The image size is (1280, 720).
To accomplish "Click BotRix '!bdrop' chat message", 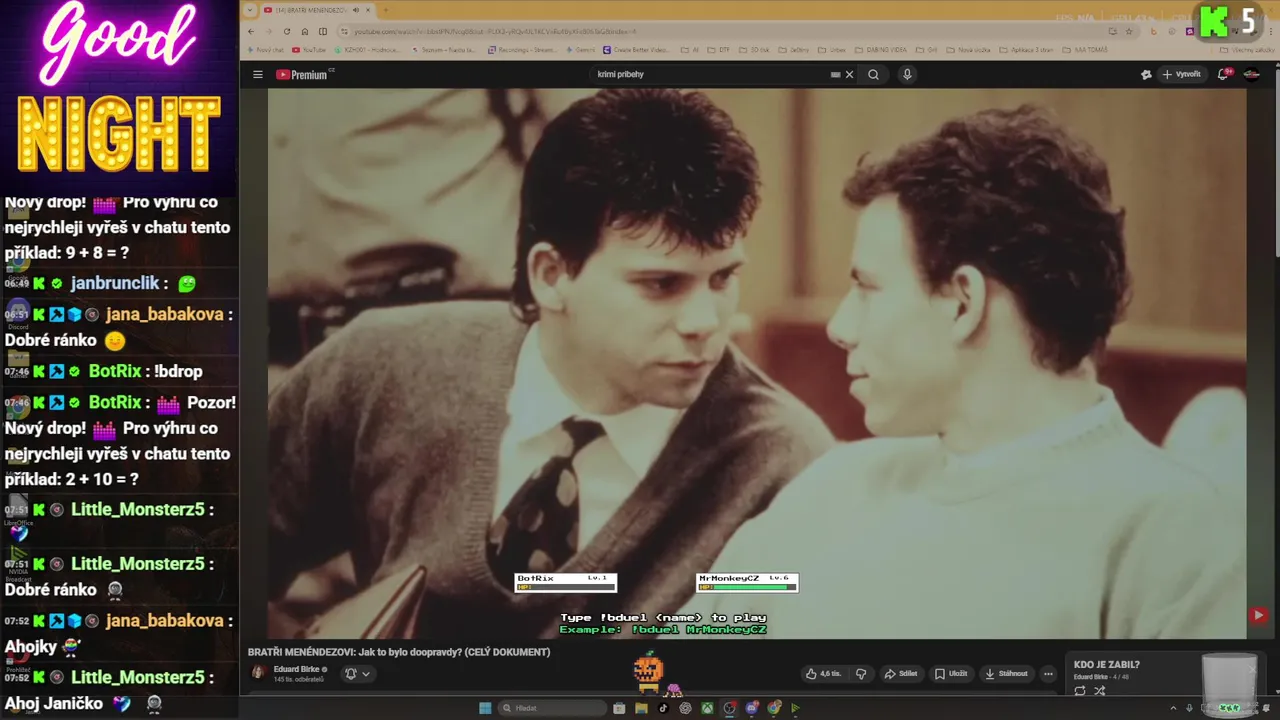I will tap(178, 371).
